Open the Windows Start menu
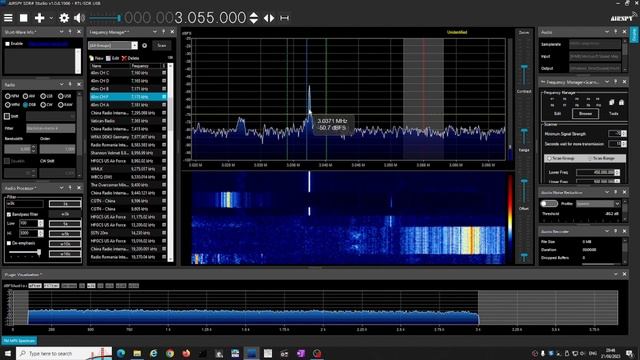The width and height of the screenshot is (640, 360). (x=8, y=353)
